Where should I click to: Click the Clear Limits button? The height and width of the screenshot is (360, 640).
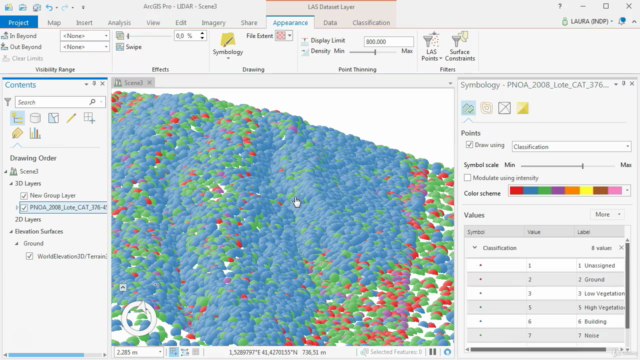pyautogui.click(x=22, y=58)
